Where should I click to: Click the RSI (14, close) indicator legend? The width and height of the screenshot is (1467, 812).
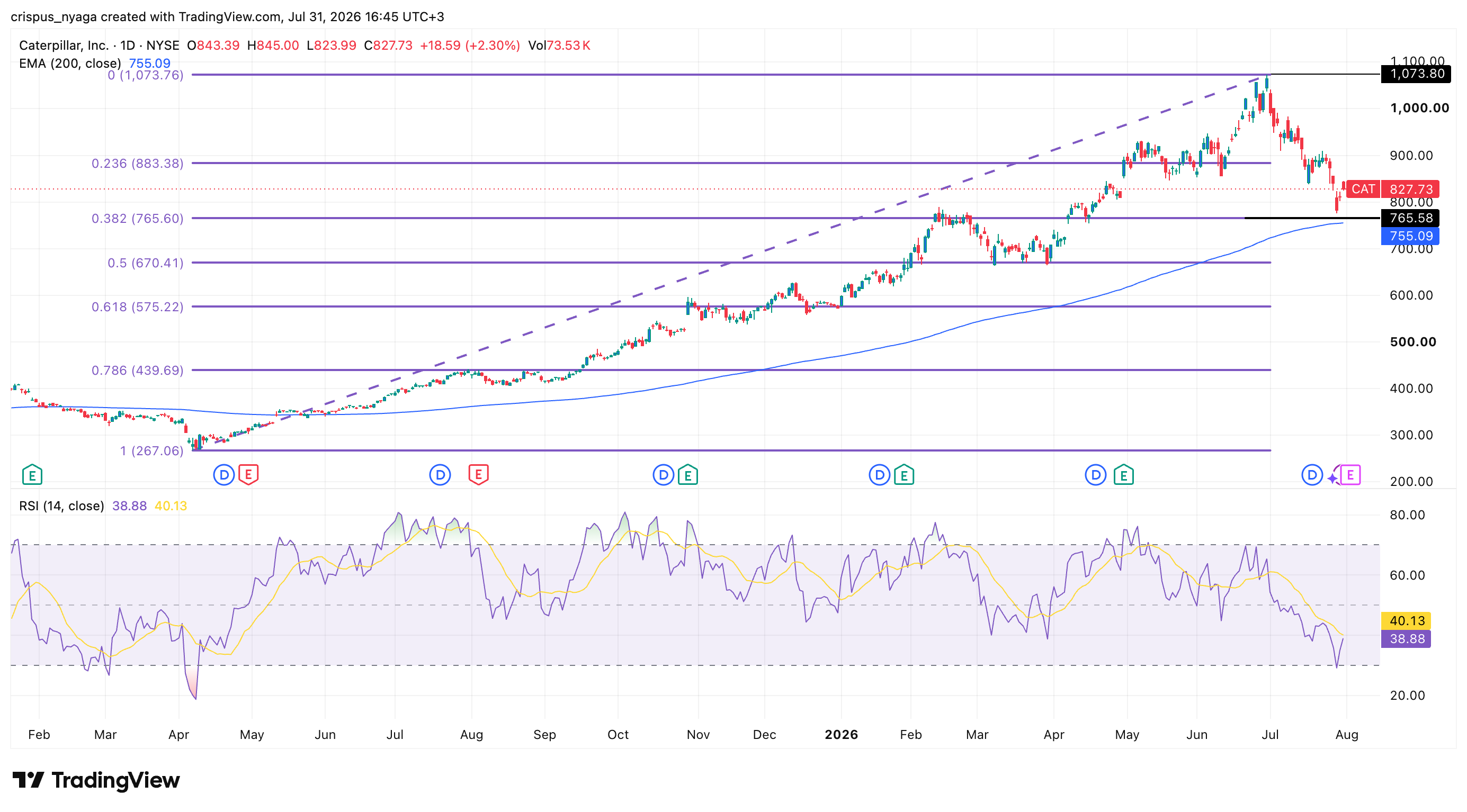(61, 506)
